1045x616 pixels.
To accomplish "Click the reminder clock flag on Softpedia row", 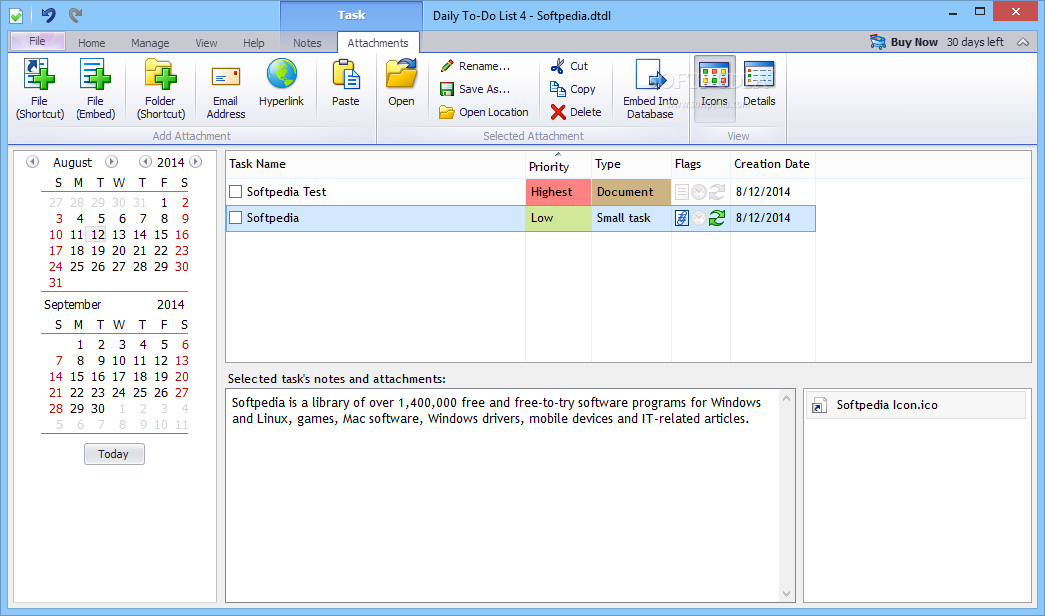I will click(698, 218).
